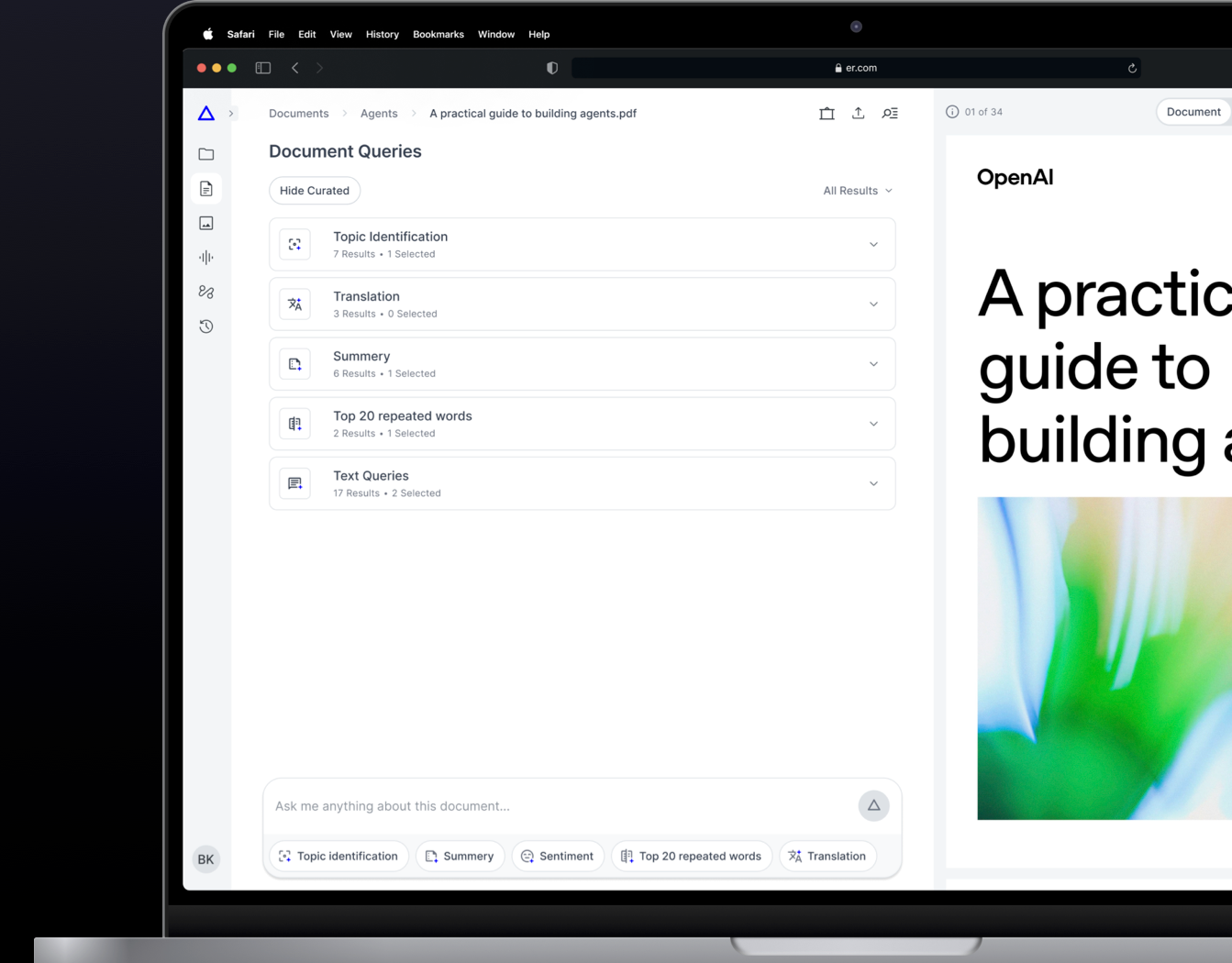Click the Translation quick chip

pyautogui.click(x=827, y=856)
